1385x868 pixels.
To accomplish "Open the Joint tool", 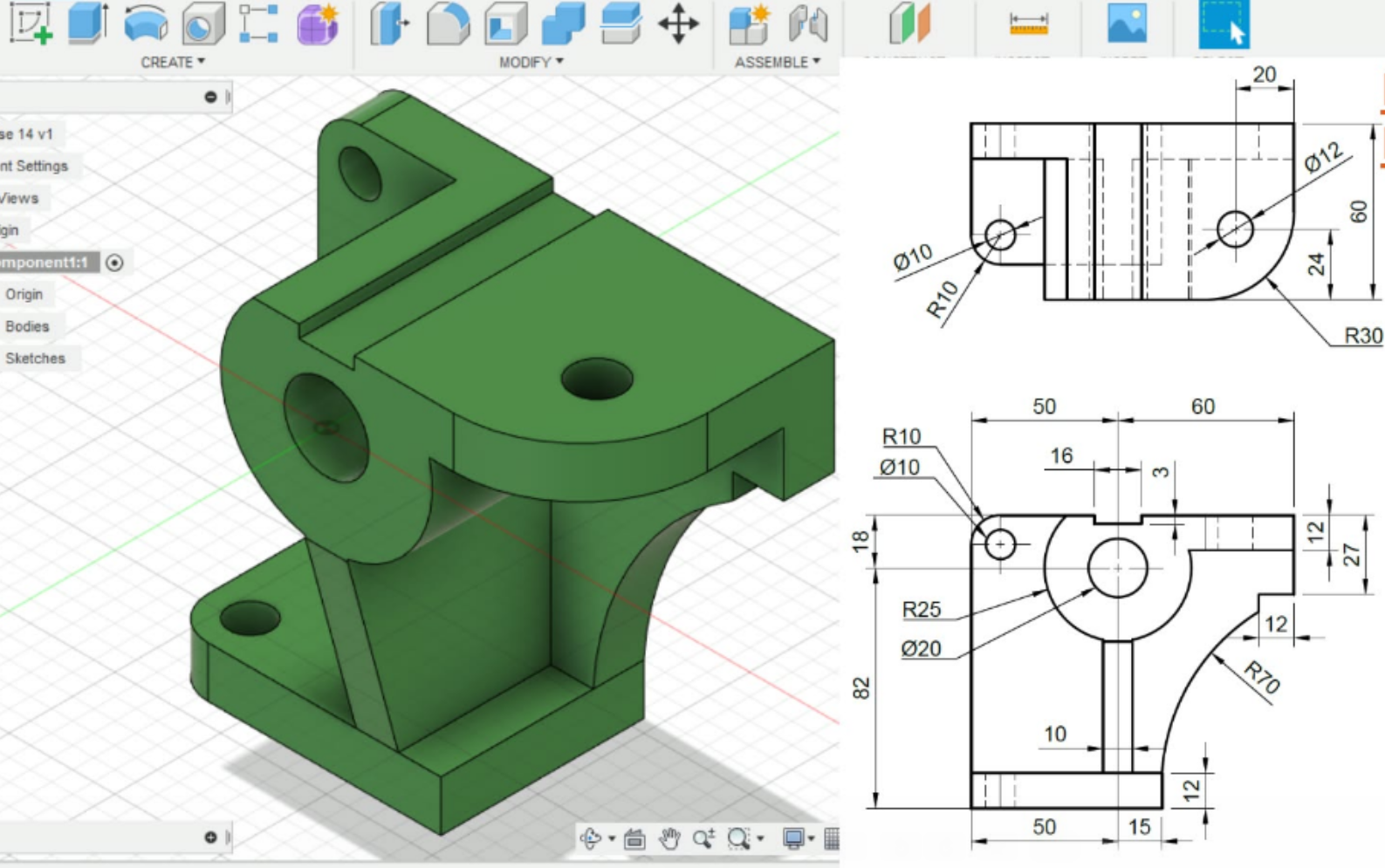I will 808,23.
